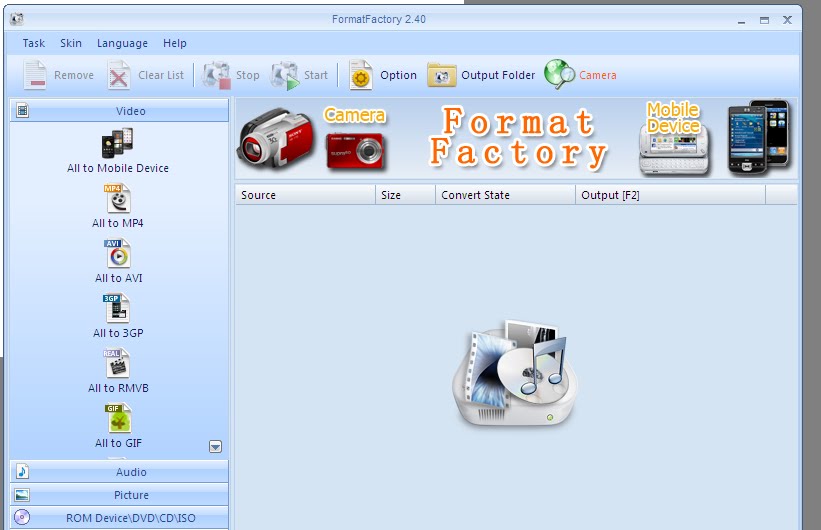
Task: Click the FormatFactory title bar app icon
Action: (x=17, y=19)
